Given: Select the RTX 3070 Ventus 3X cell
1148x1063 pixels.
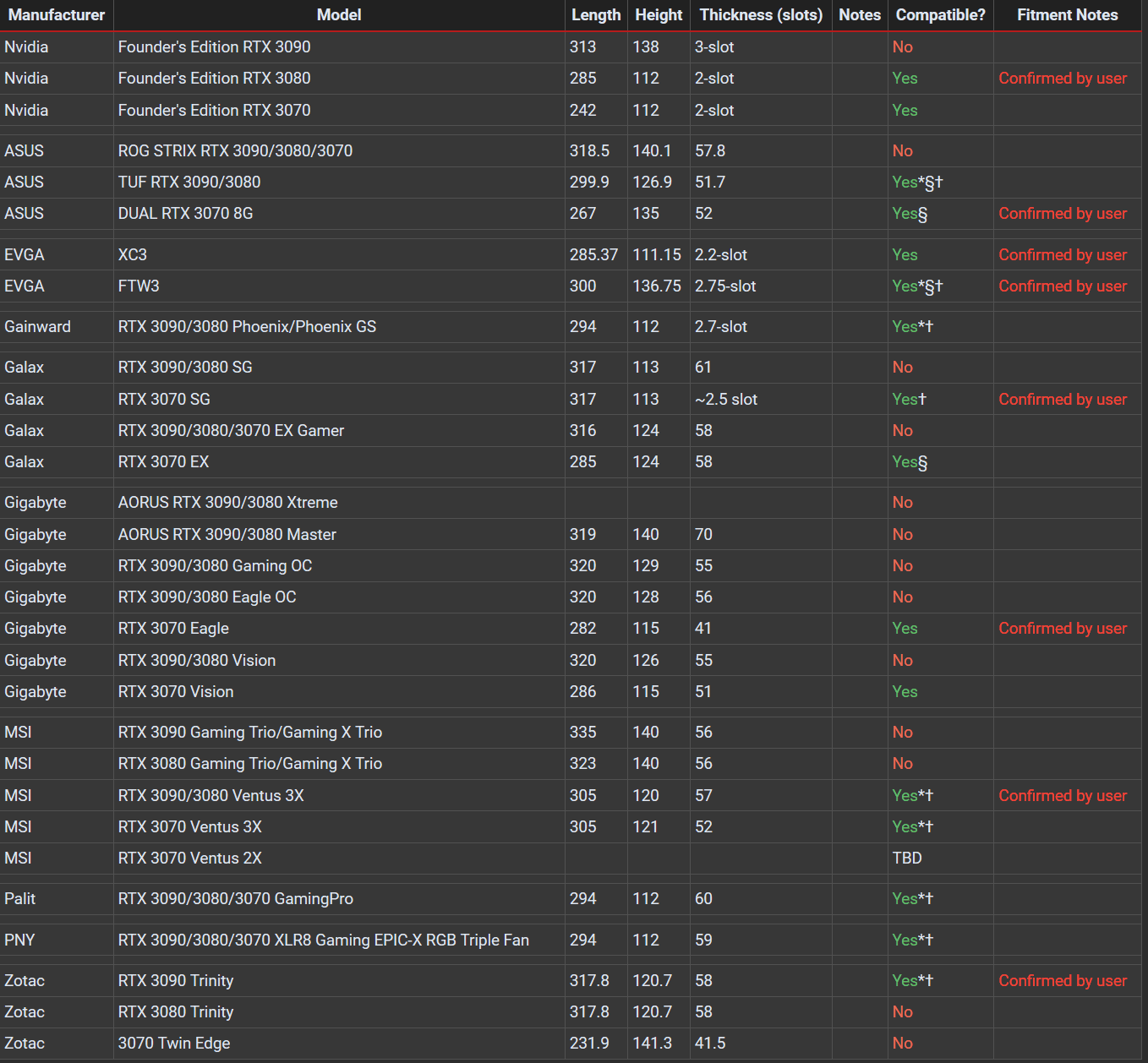Looking at the screenshot, I should coord(339,827).
